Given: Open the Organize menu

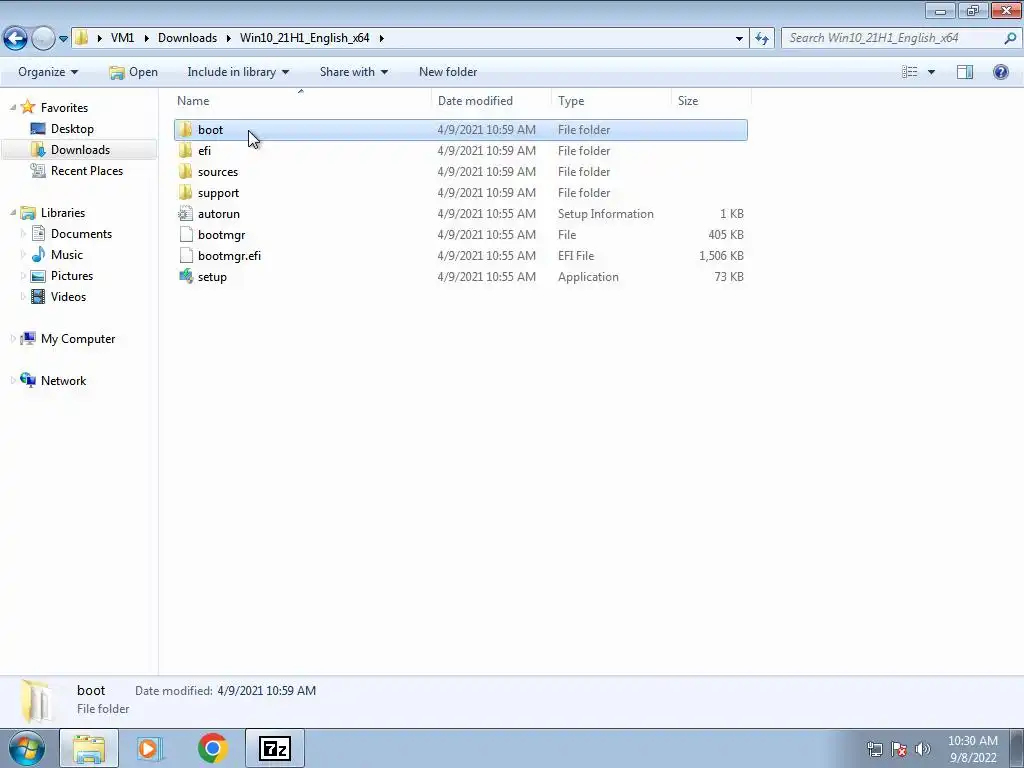Looking at the screenshot, I should tap(48, 72).
